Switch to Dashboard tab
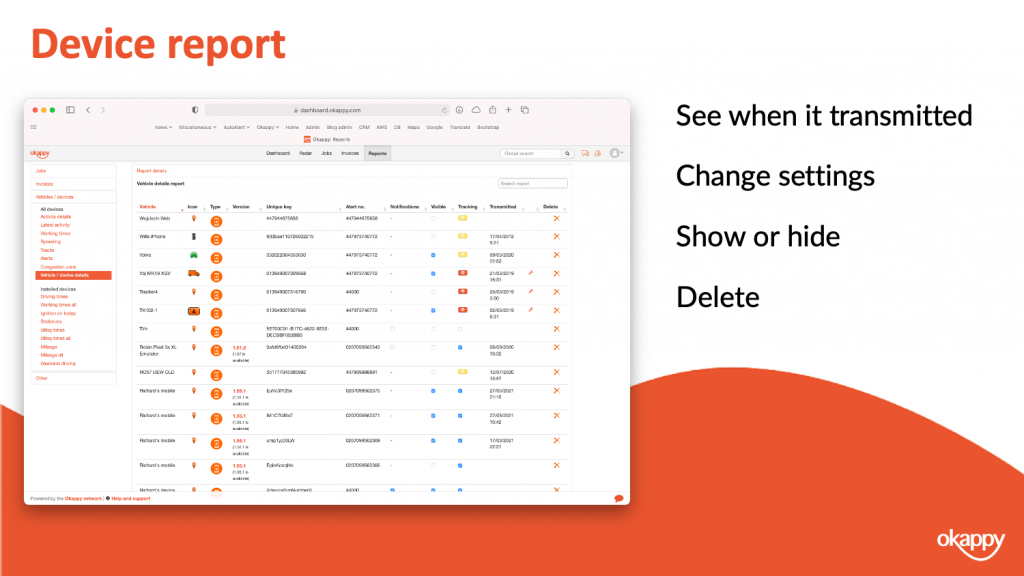Screen dimensions: 1024x576 (x=278, y=153)
